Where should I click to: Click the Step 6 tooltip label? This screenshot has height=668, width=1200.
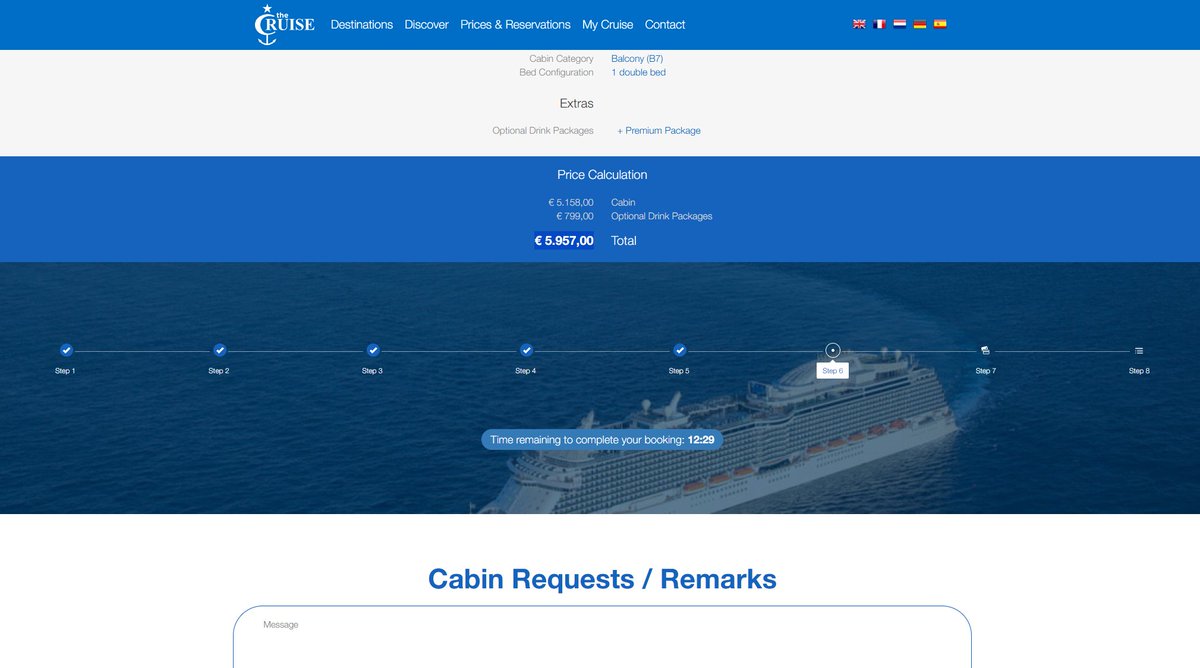(x=833, y=371)
